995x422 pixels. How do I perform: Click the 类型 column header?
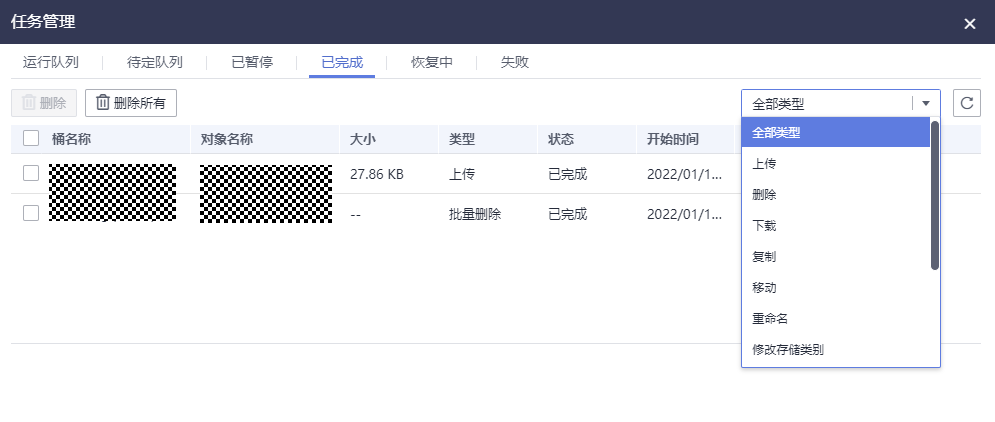point(462,139)
